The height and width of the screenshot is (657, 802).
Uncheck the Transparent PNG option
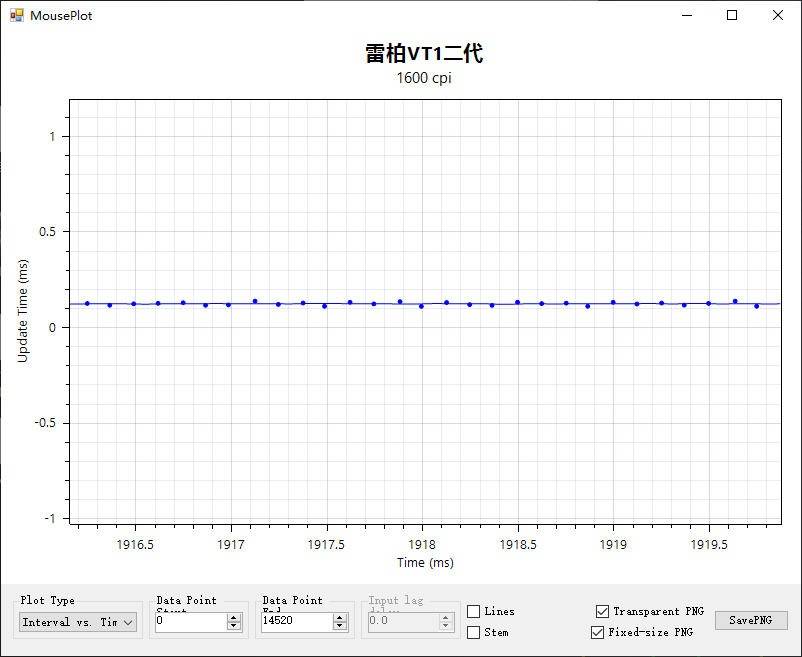(x=602, y=611)
